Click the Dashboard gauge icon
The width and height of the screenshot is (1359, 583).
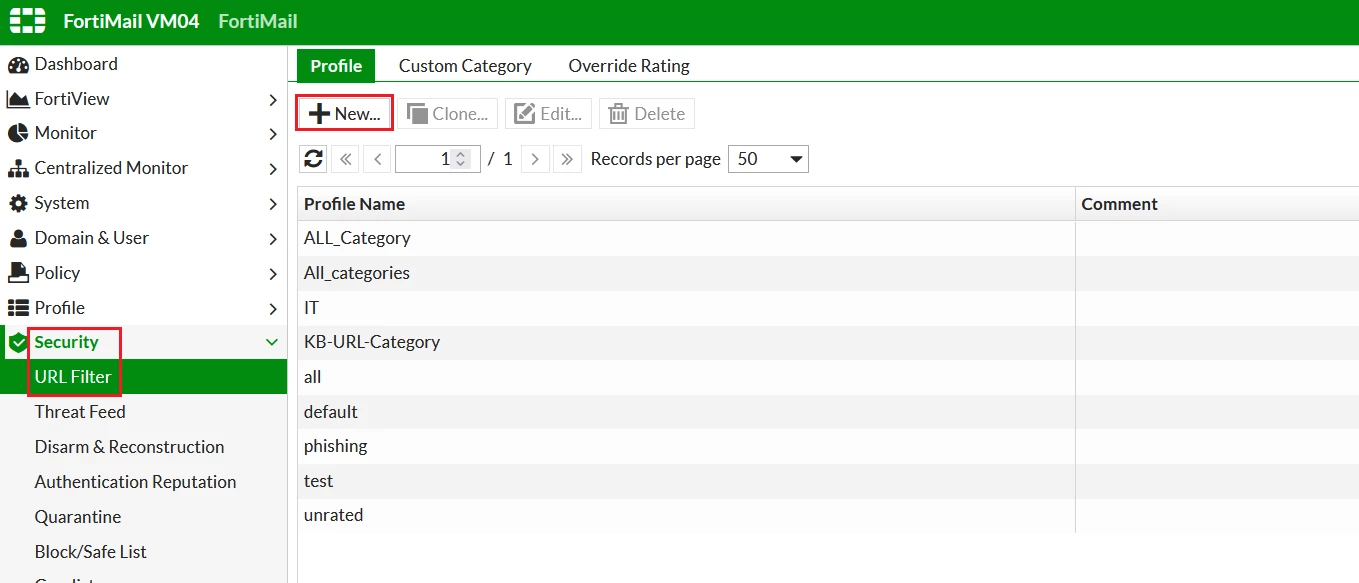[x=18, y=65]
